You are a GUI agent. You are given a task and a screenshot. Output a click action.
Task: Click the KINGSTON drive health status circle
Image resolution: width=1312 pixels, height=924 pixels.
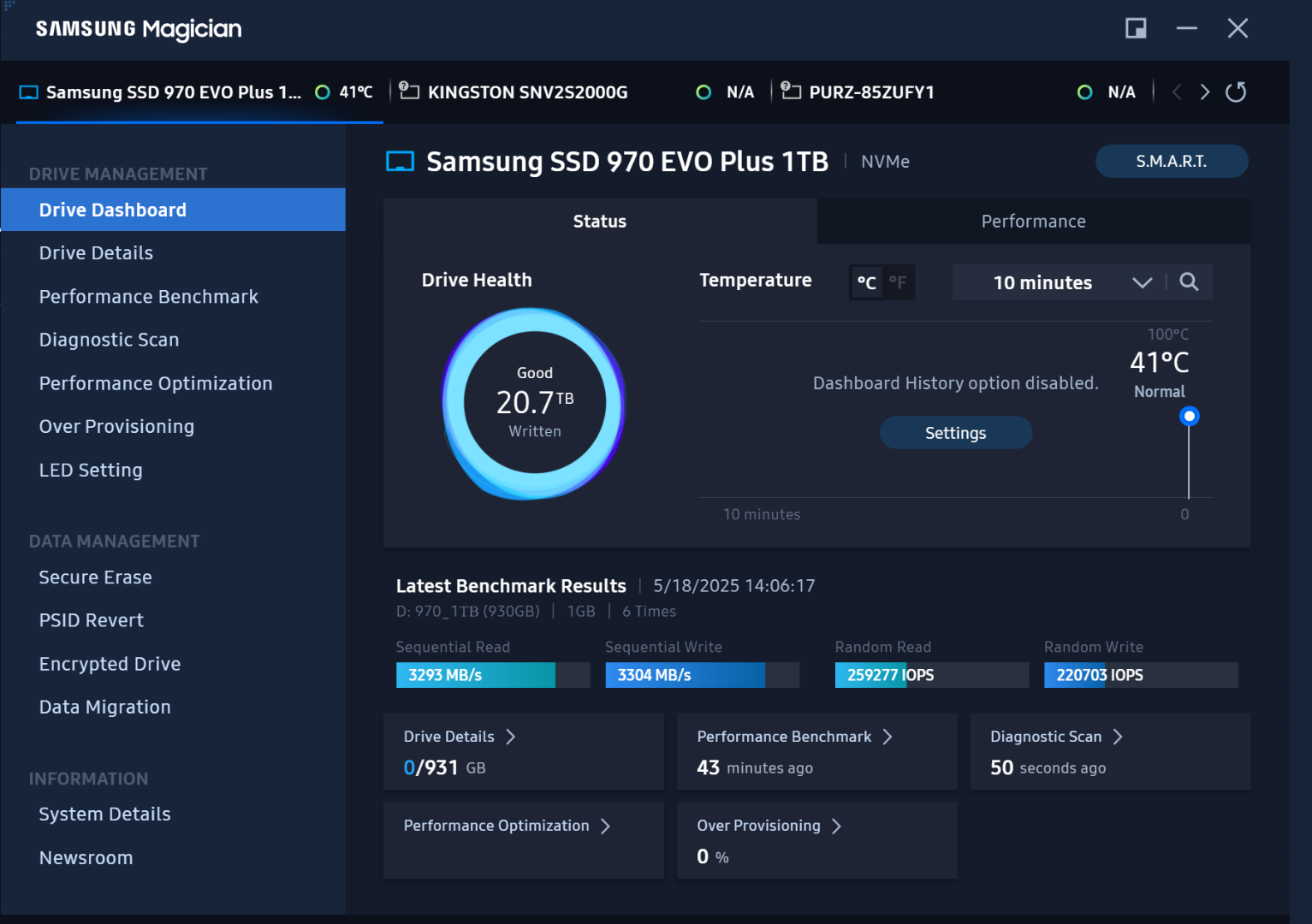point(703,92)
